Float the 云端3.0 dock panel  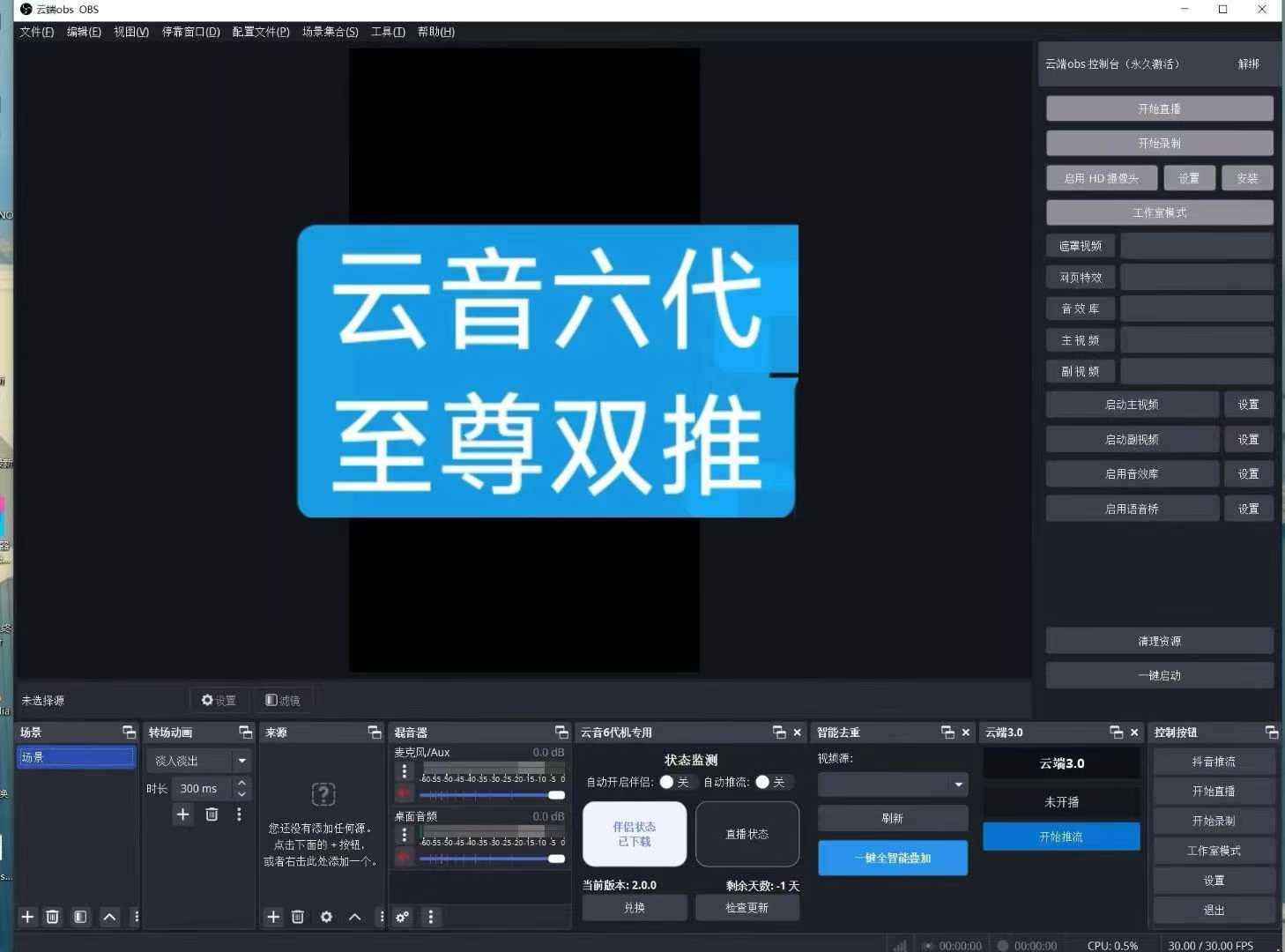(1116, 733)
